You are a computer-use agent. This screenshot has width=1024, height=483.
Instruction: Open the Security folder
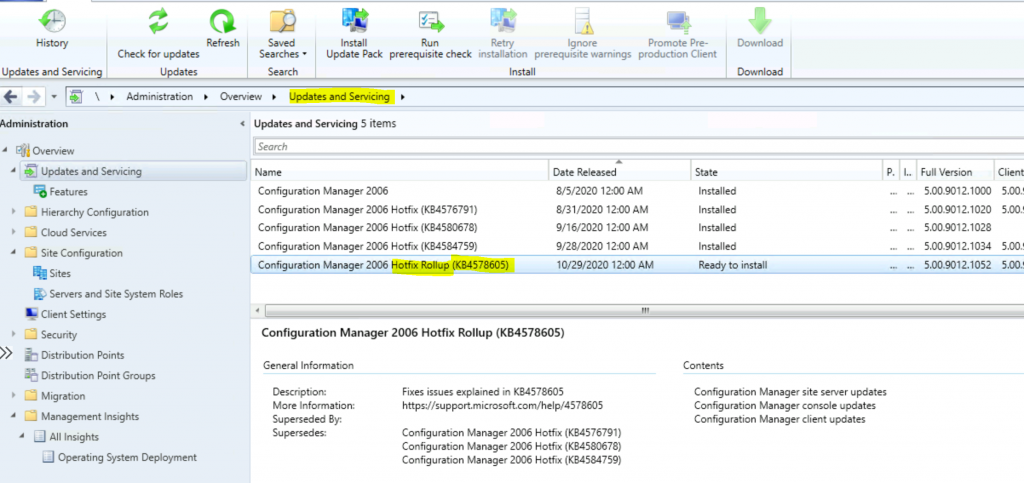click(59, 335)
